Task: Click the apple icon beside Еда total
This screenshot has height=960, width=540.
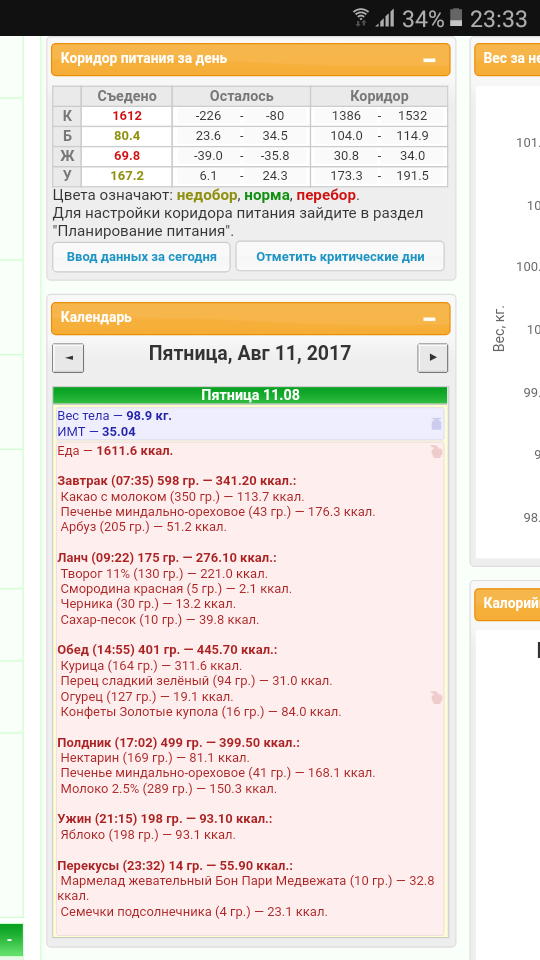Action: (x=436, y=452)
